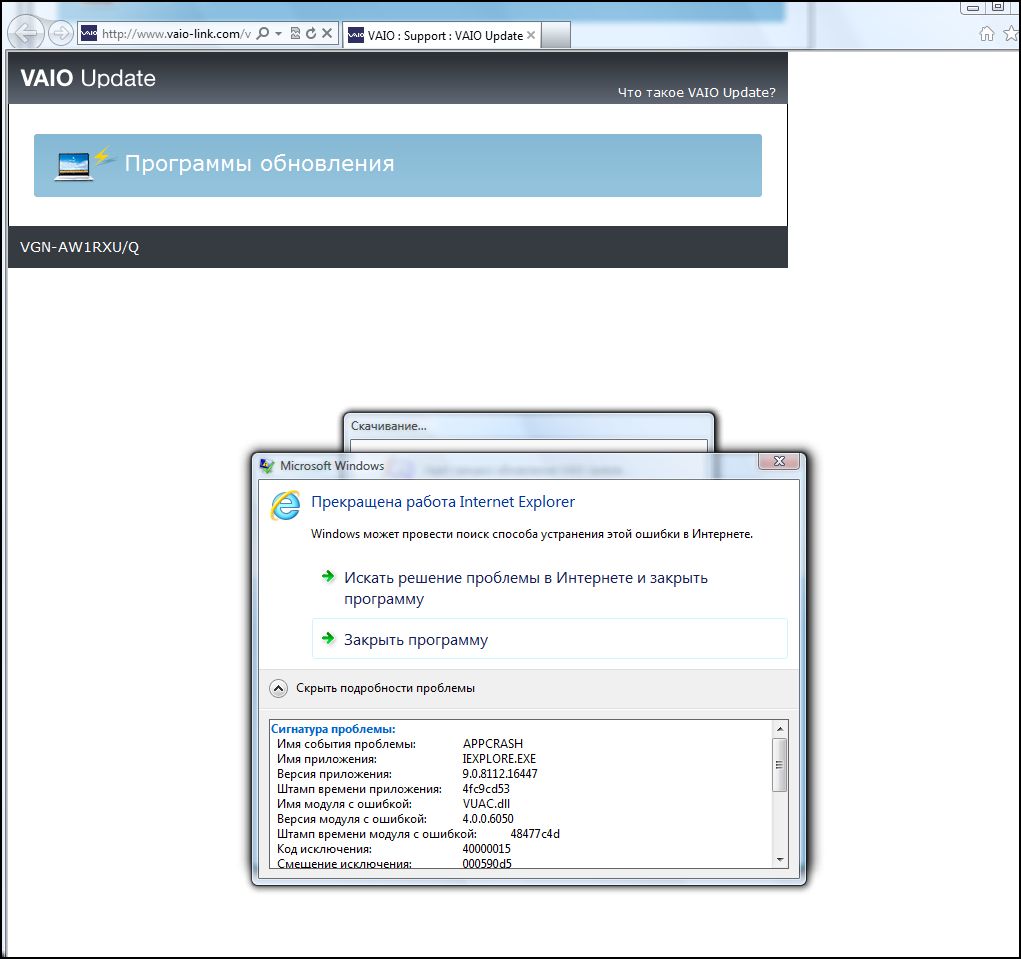Click the Internet Explorer logo in the dialog
The width and height of the screenshot is (1021, 959).
285,506
